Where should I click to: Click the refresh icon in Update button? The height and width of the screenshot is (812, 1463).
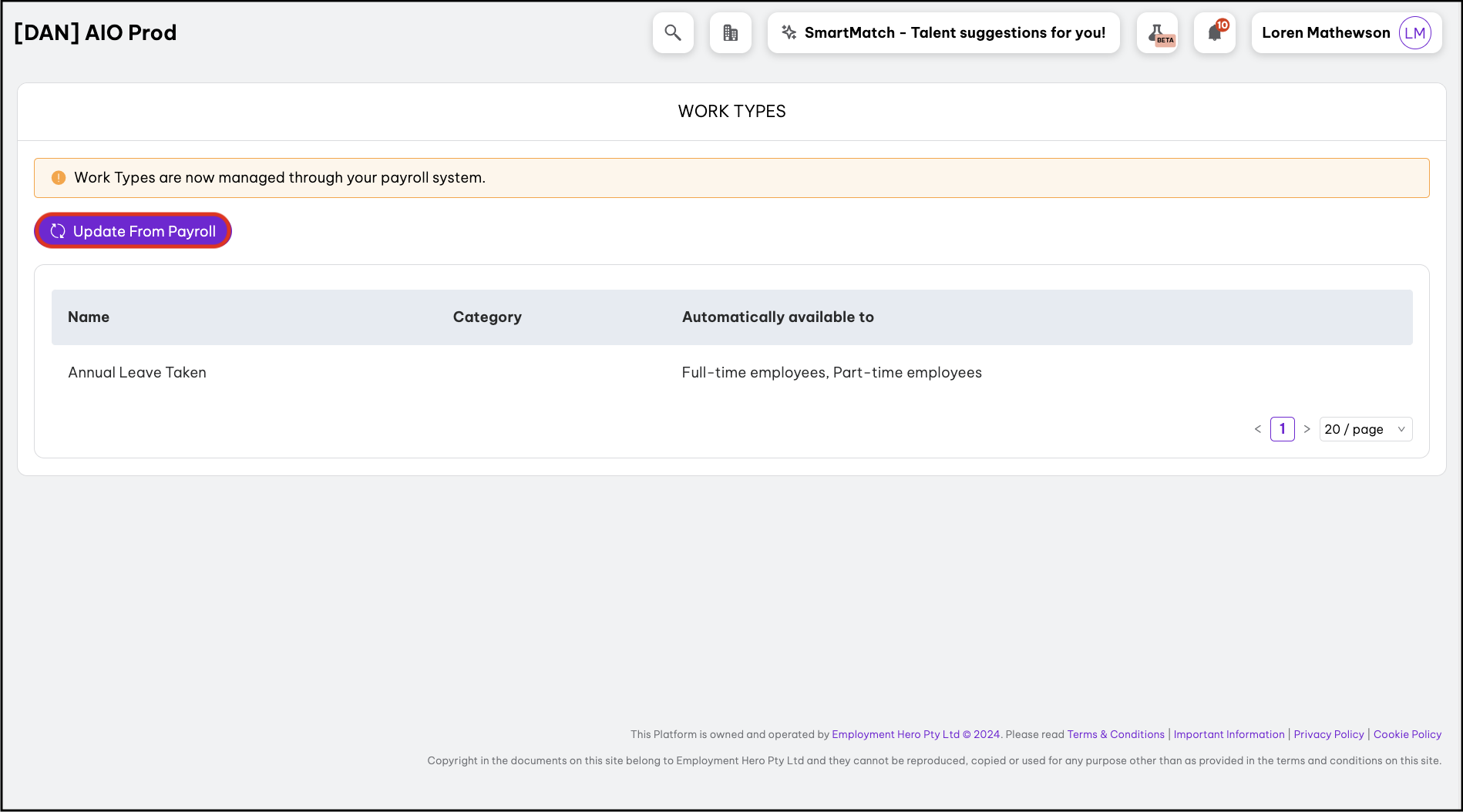58,231
